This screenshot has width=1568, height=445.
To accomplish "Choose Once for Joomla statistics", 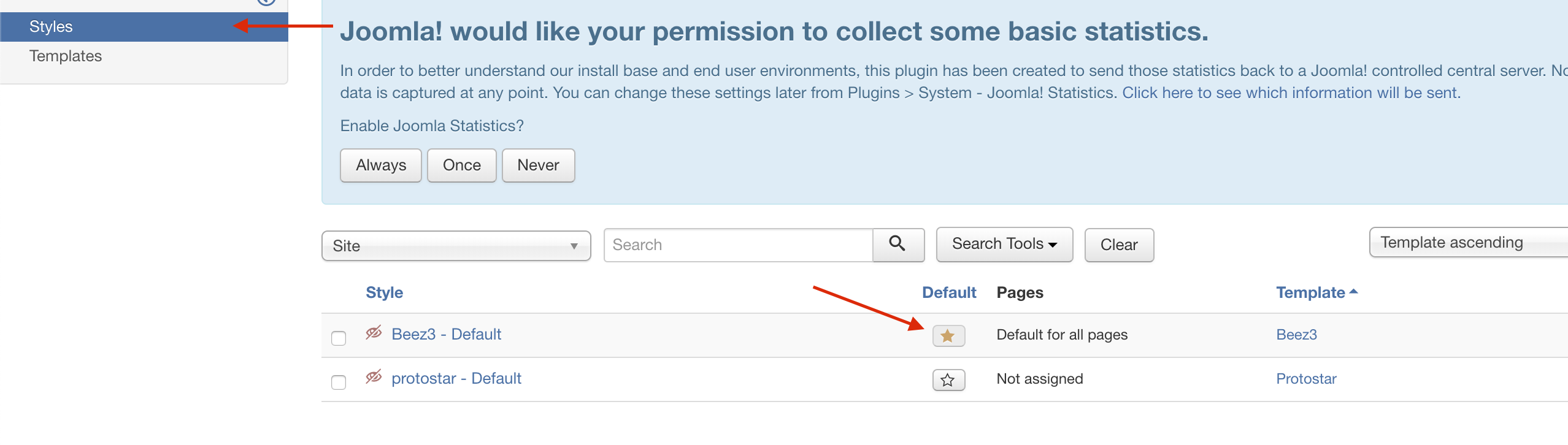I will tap(461, 165).
